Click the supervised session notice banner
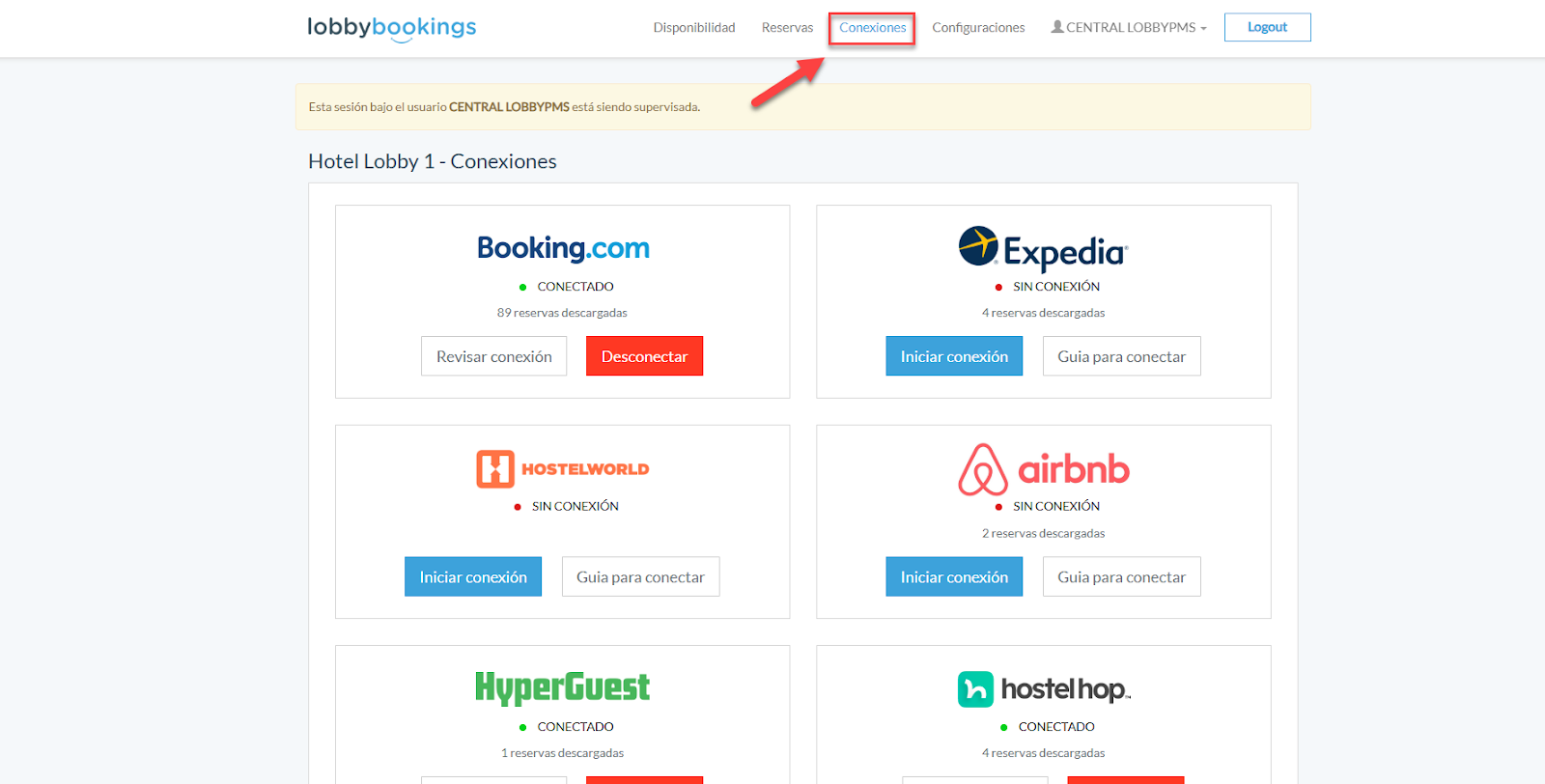 pos(802,106)
